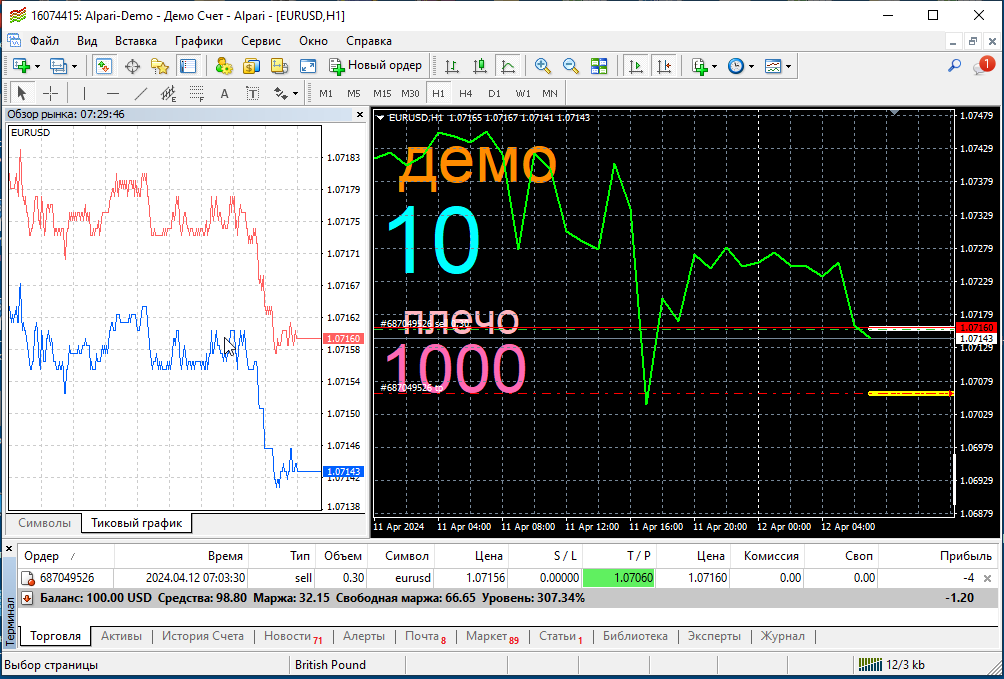This screenshot has height=679, width=1004.
Task: Toggle the Market Watch window button
Action: click(x=104, y=66)
